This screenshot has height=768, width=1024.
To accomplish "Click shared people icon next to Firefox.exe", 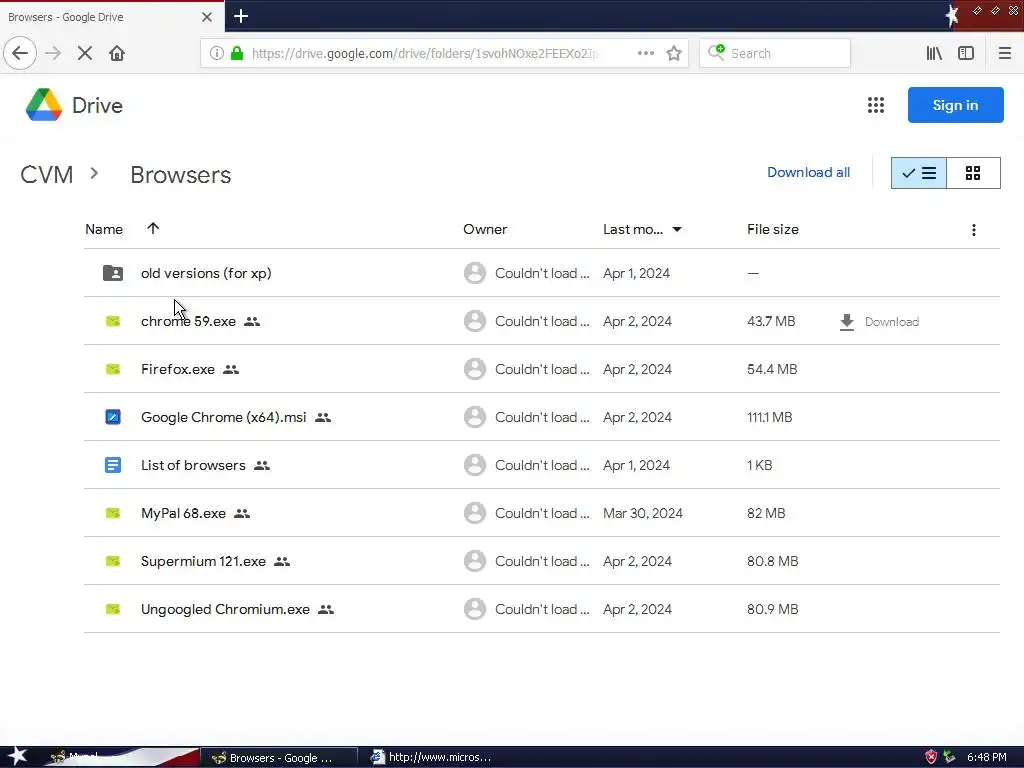I will tap(231, 370).
